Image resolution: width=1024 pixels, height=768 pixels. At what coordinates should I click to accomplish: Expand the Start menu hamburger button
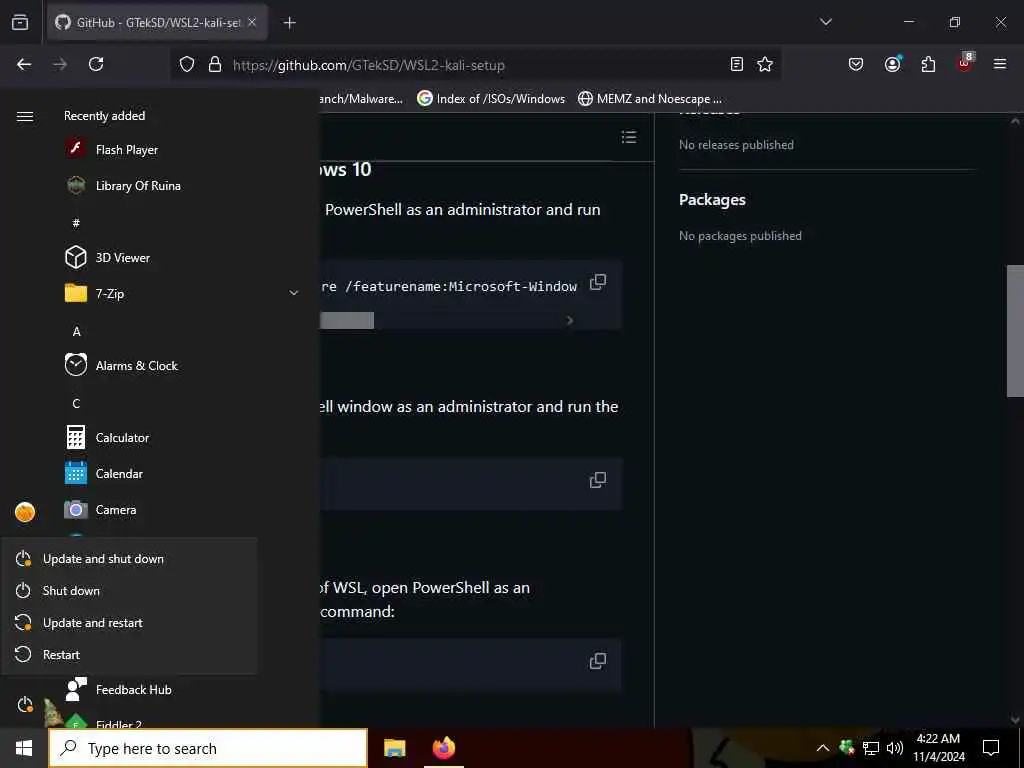click(x=25, y=116)
